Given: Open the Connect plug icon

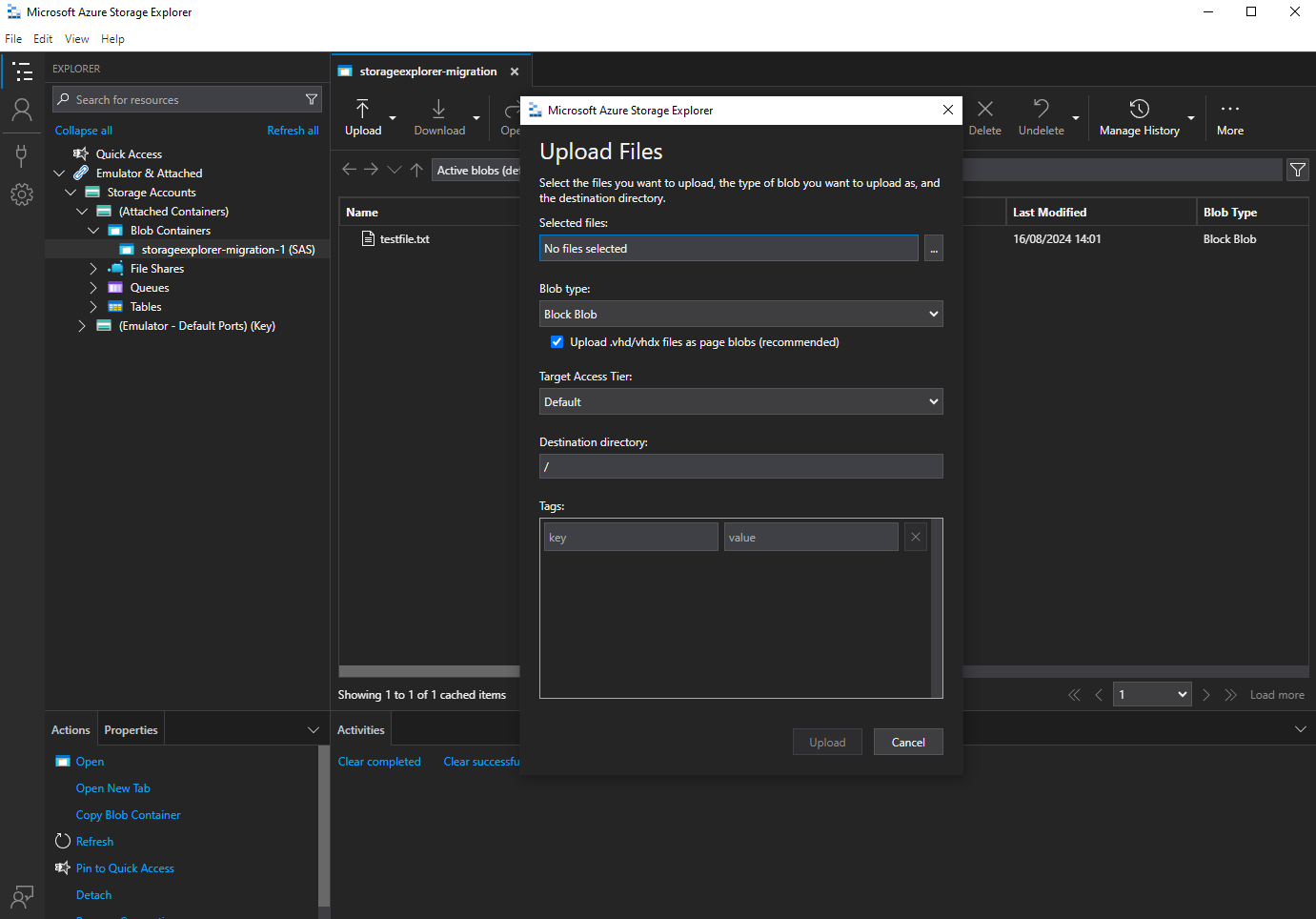Looking at the screenshot, I should click(22, 154).
